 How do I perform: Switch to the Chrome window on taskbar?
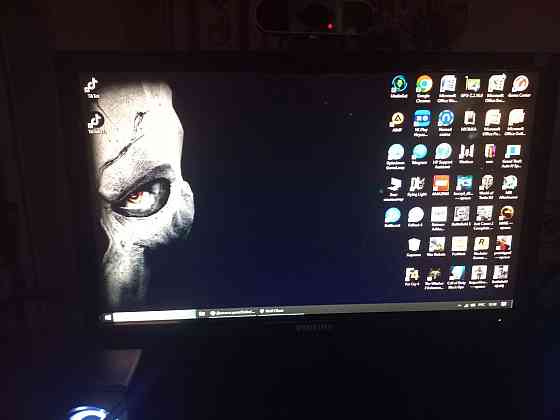(232, 312)
